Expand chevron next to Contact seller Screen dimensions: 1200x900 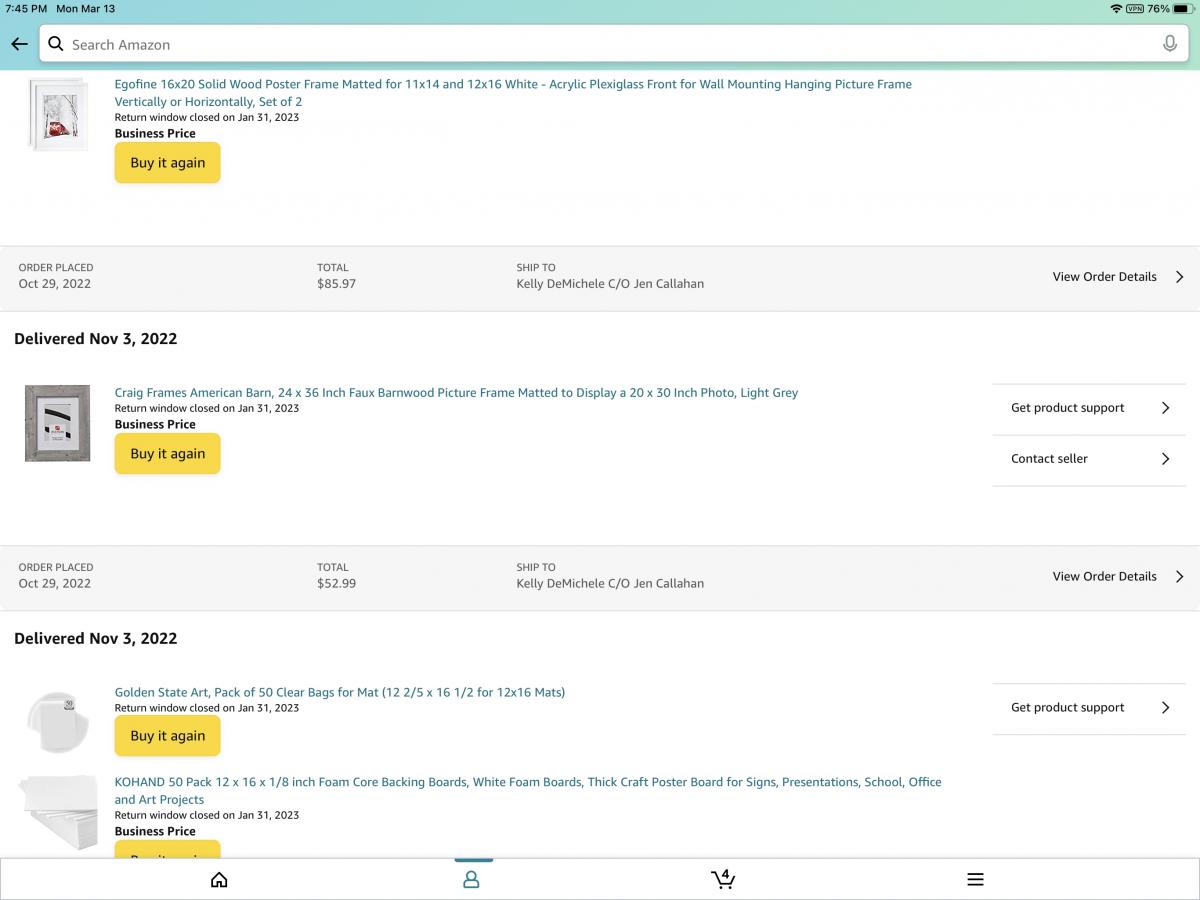point(1165,459)
